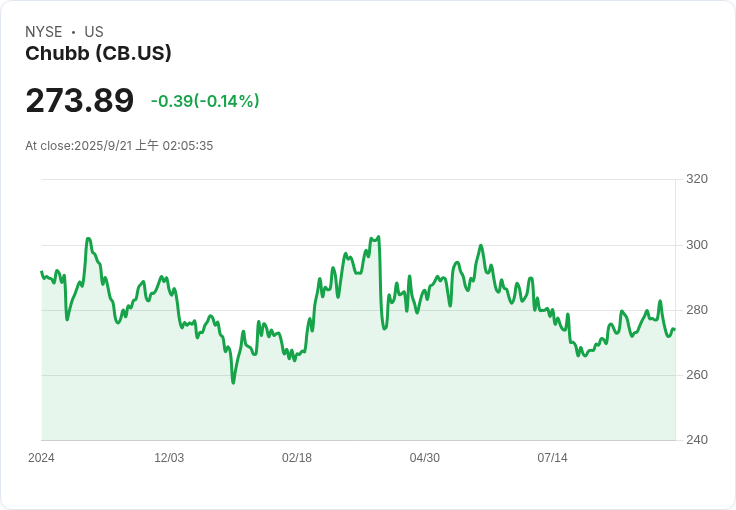Click the 04/30 x-axis date label

pyautogui.click(x=425, y=458)
